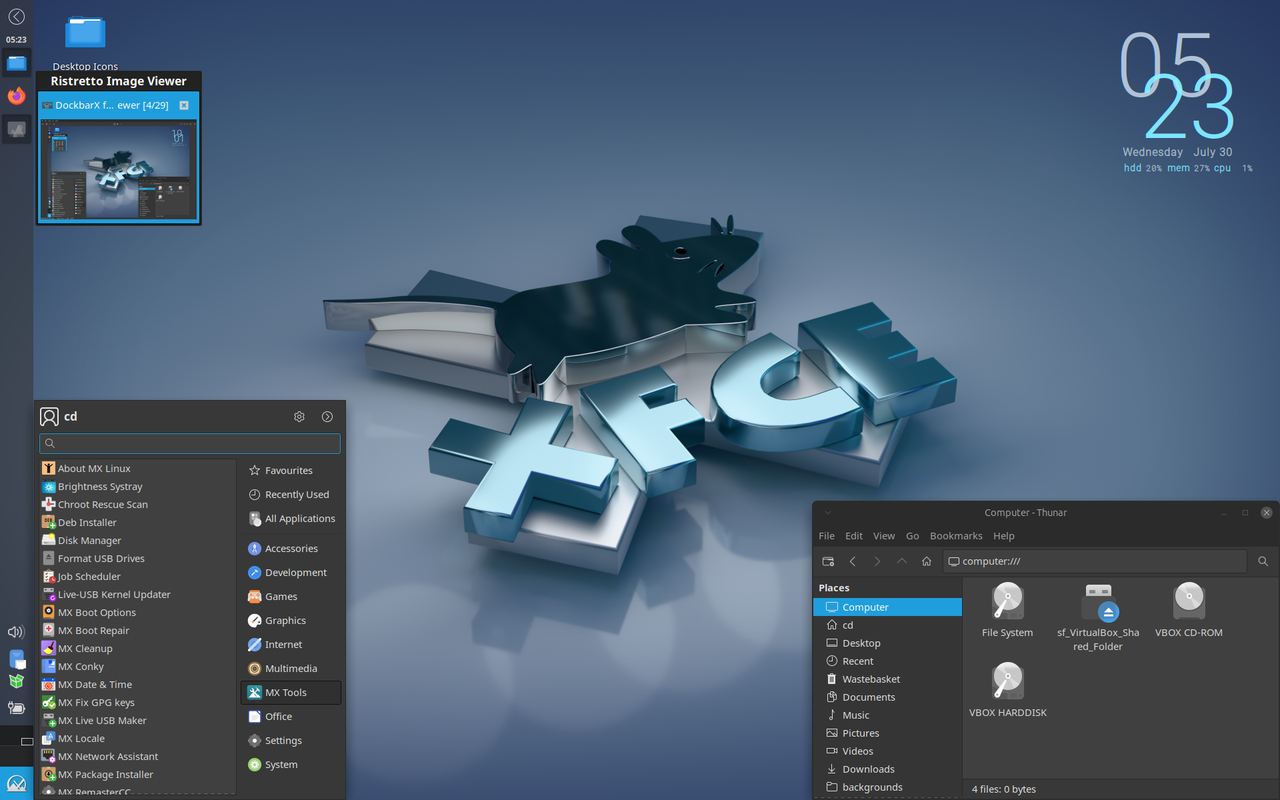
Task: Click Thunar new window toolbar icon
Action: pos(828,562)
